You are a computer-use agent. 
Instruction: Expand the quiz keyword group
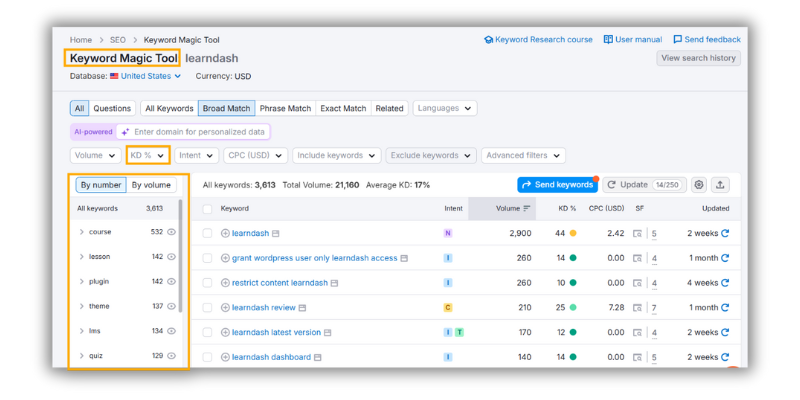[81, 356]
